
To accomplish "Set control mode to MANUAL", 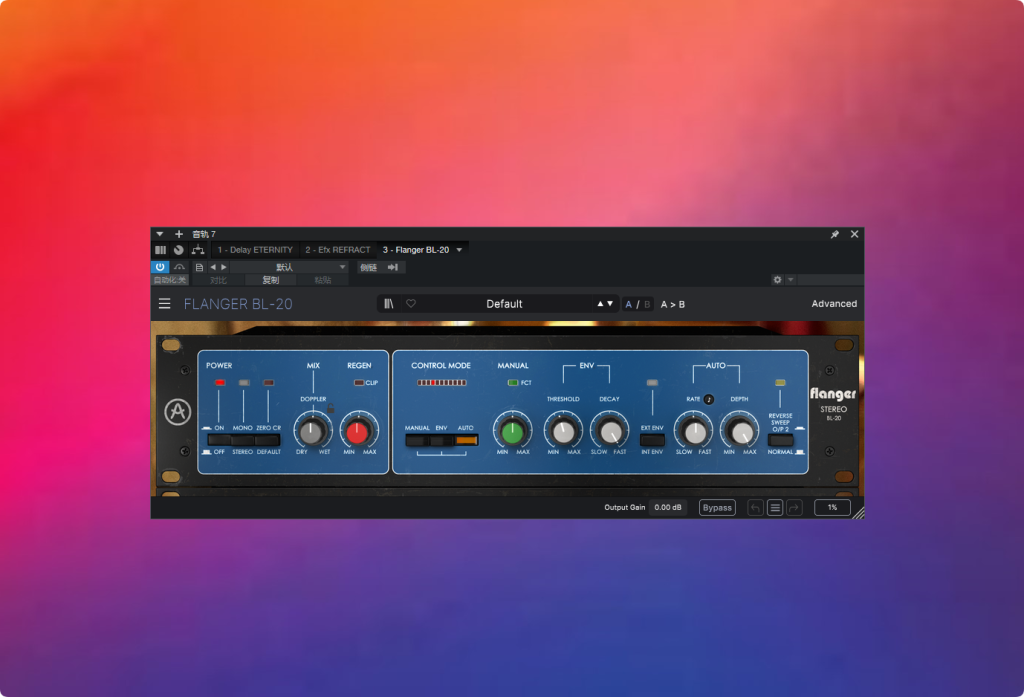I will [417, 440].
